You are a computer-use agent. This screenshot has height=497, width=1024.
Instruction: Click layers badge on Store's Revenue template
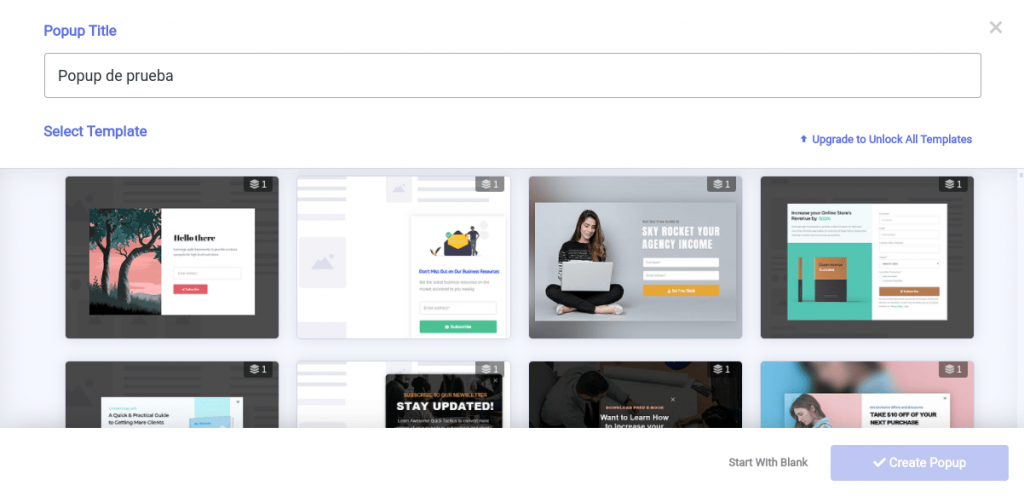coord(953,184)
